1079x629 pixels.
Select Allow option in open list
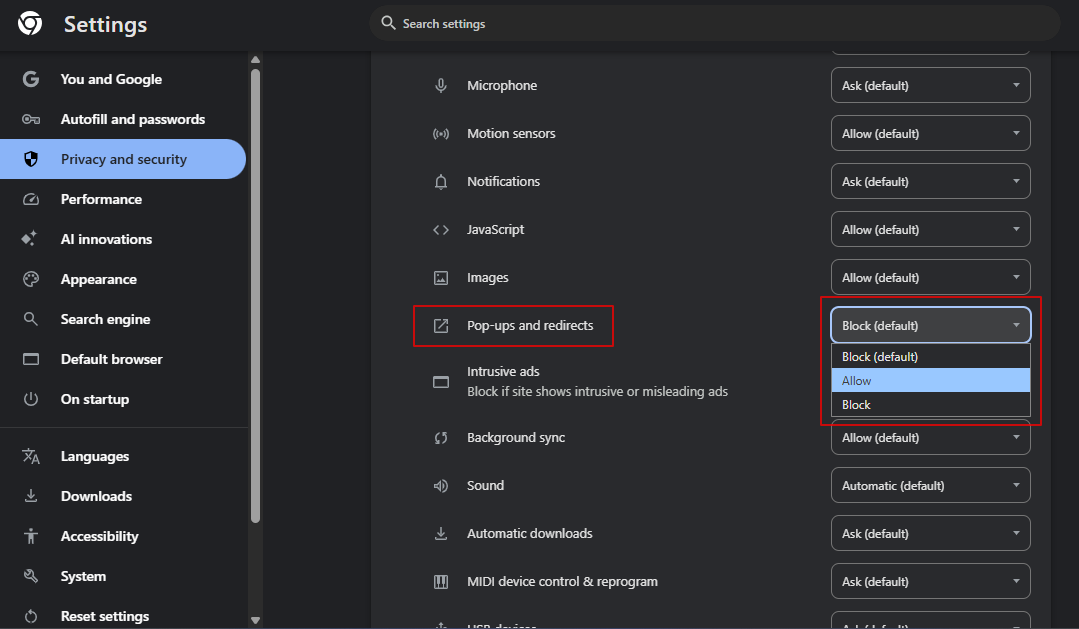(930, 381)
